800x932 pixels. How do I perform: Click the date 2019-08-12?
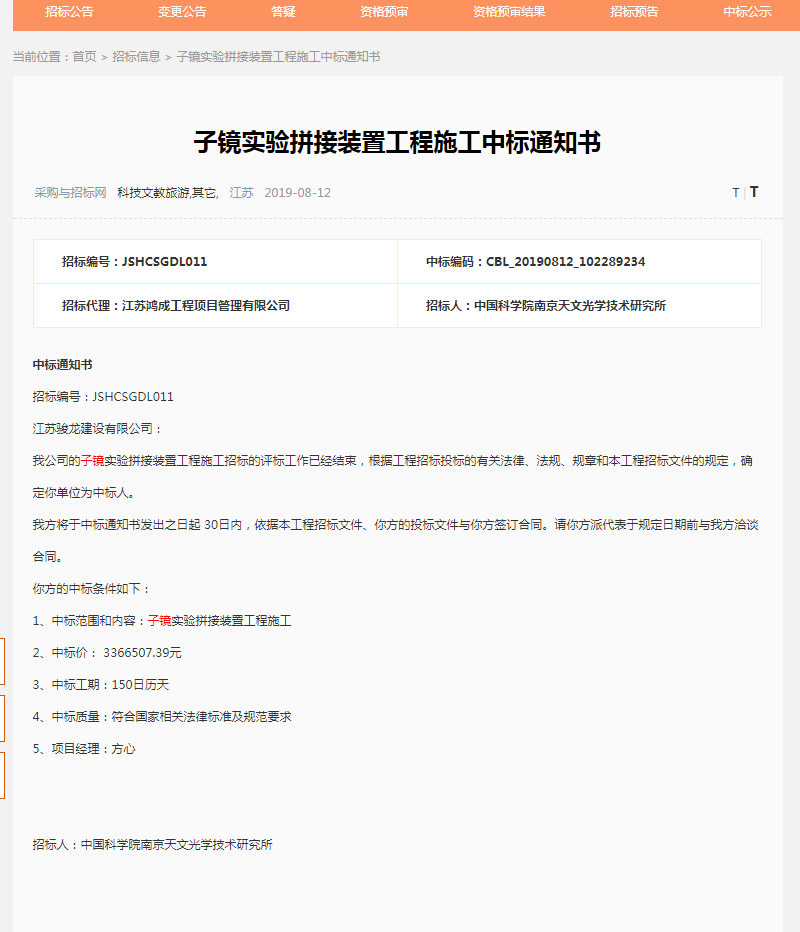click(x=297, y=193)
